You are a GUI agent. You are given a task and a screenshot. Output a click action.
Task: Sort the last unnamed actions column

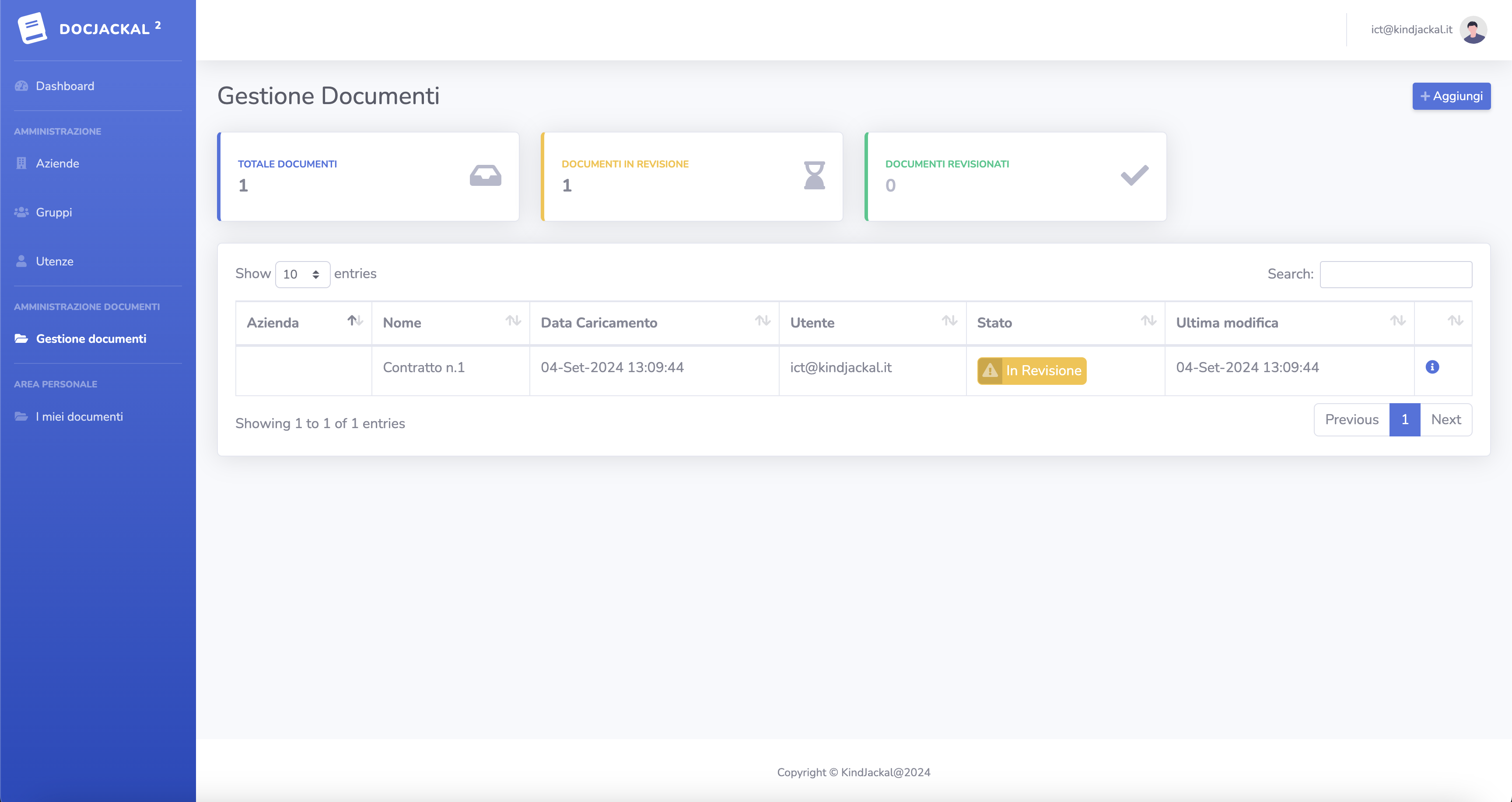point(1455,321)
